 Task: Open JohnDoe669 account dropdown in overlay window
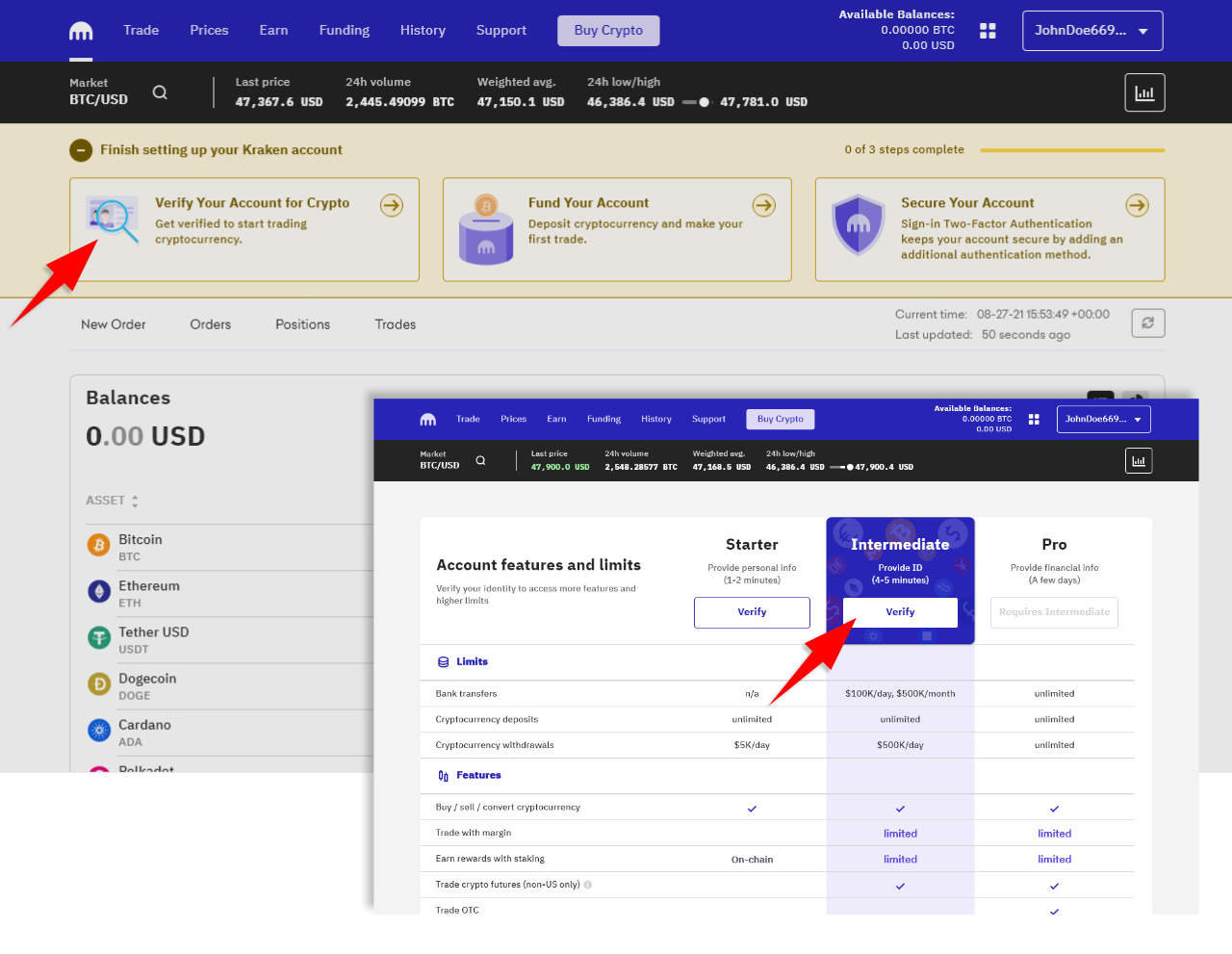coord(1104,420)
